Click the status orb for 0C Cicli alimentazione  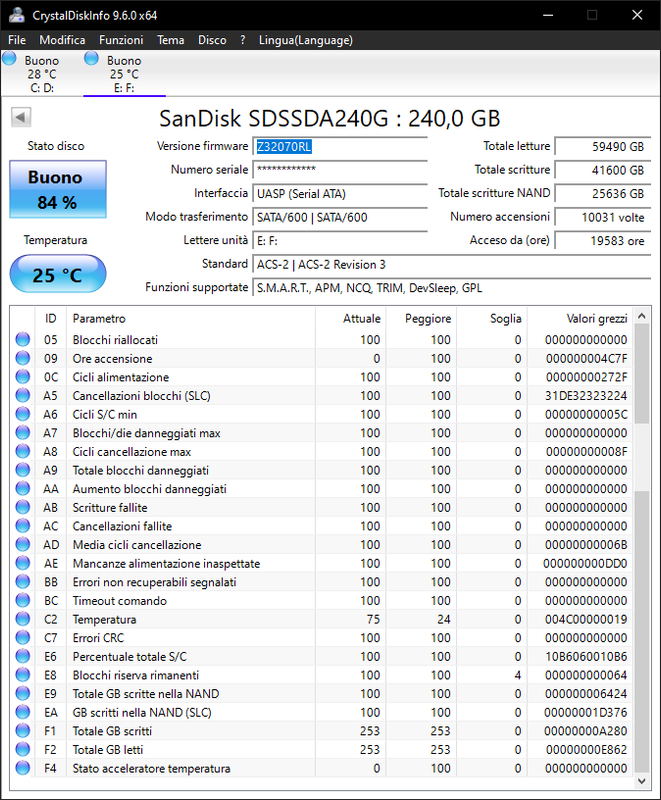23,377
